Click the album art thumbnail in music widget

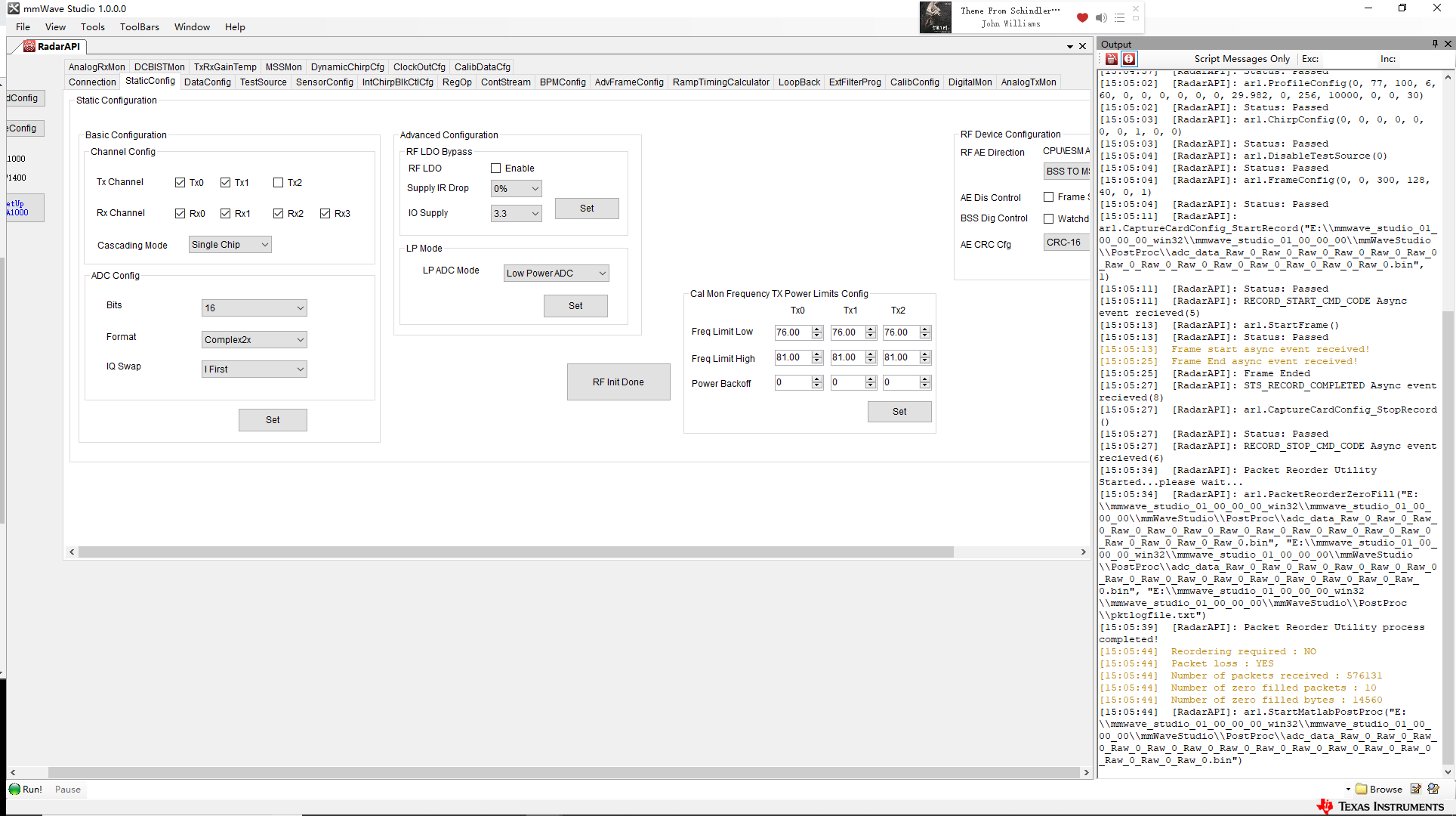(x=935, y=17)
